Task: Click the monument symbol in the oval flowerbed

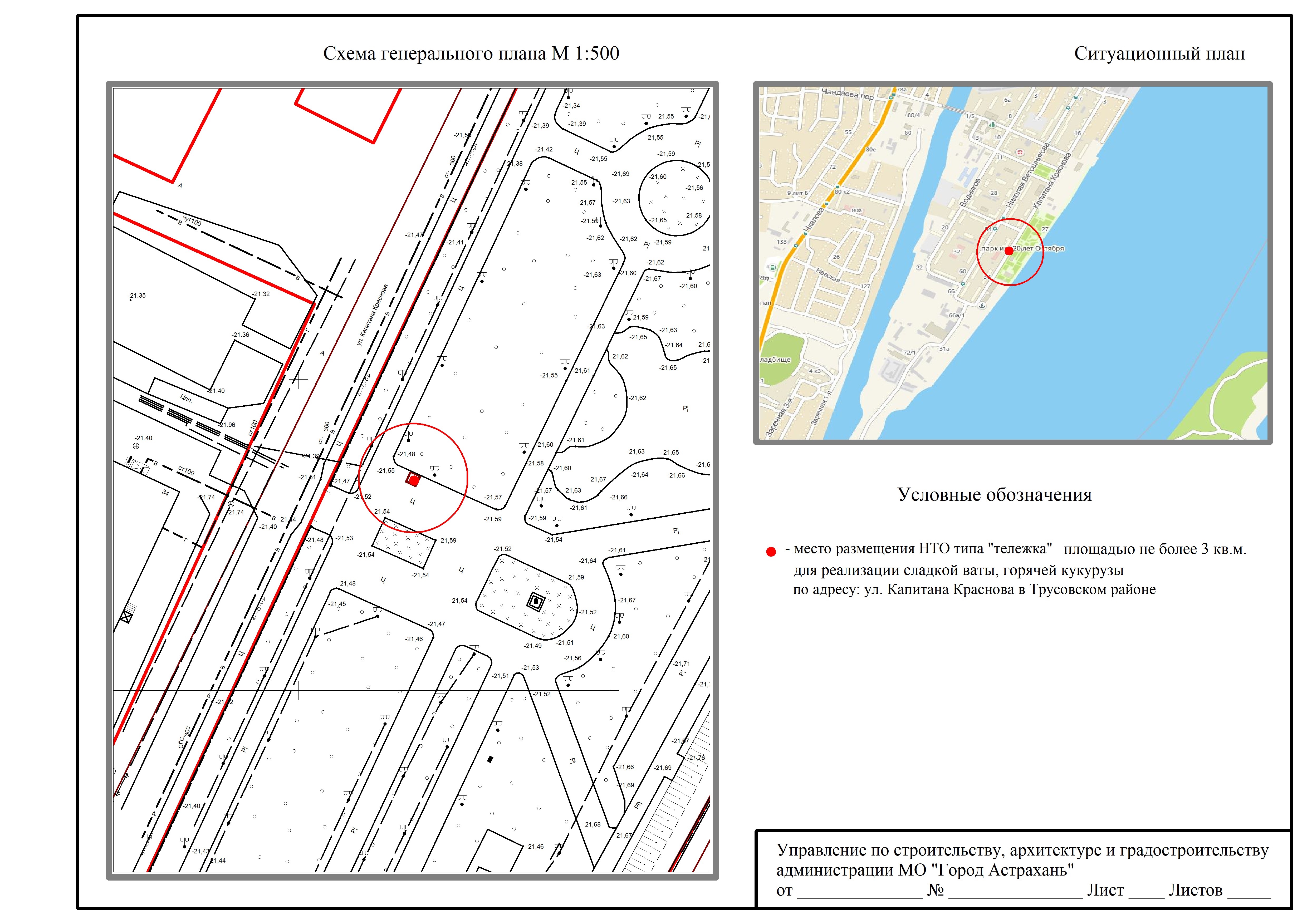Action: 536,601
